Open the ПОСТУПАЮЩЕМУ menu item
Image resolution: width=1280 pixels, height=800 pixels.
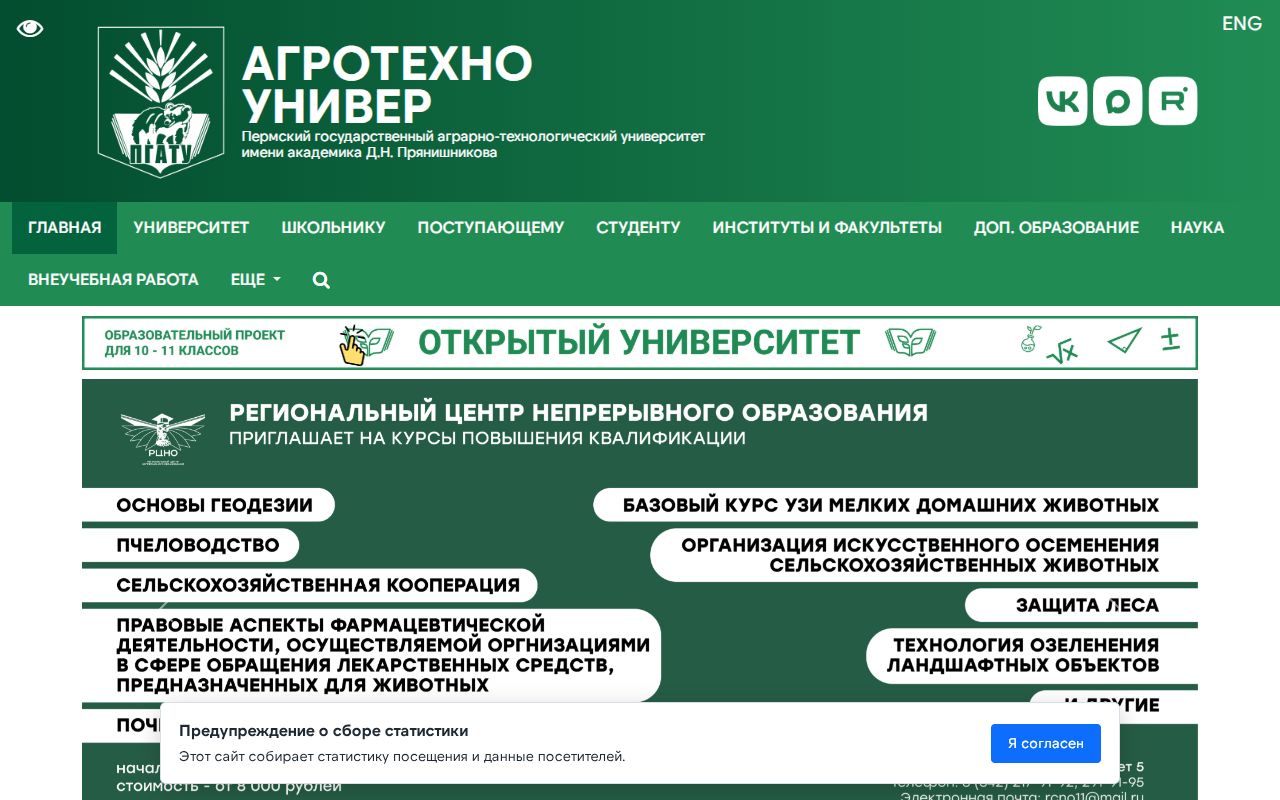(491, 228)
